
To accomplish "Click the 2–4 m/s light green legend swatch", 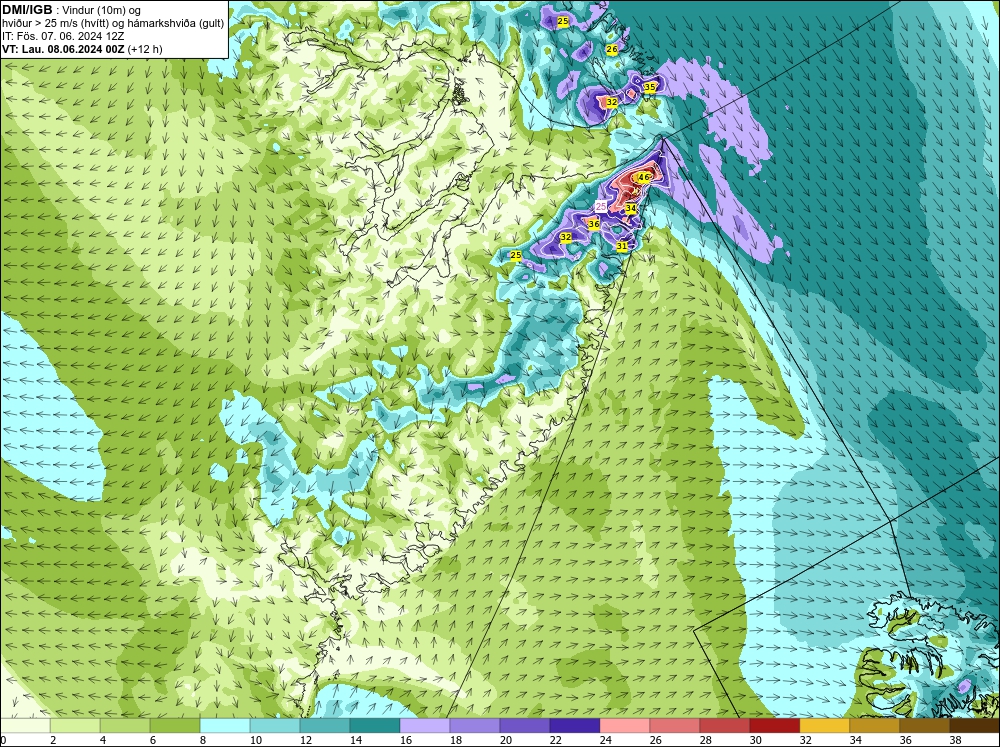I will pos(75,725).
